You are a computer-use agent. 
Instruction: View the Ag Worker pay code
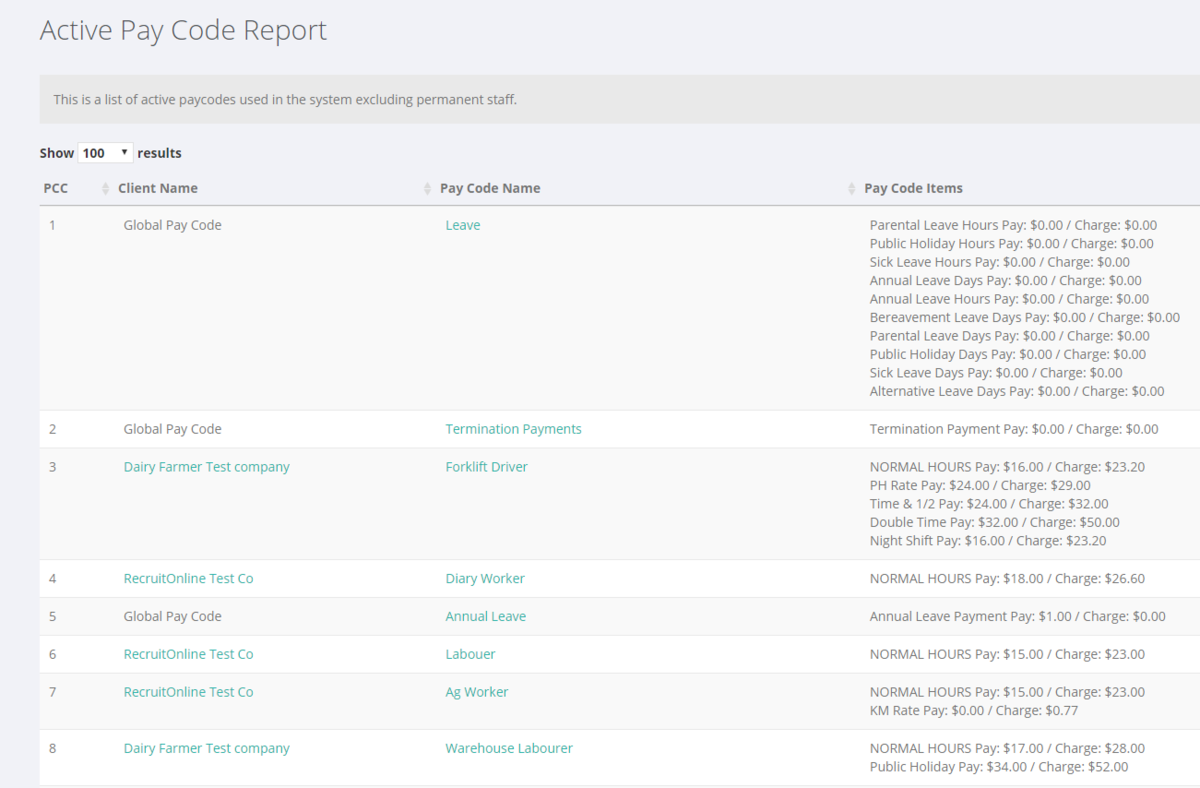coord(477,691)
